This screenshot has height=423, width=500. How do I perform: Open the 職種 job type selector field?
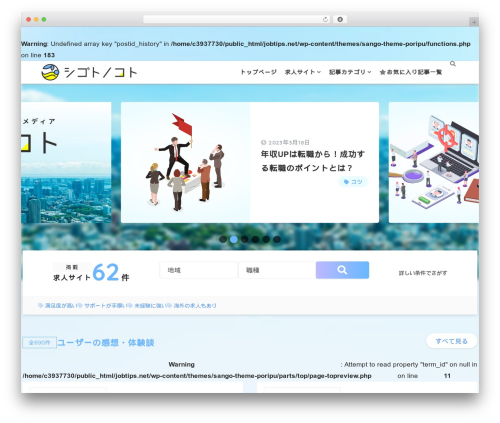click(x=277, y=270)
